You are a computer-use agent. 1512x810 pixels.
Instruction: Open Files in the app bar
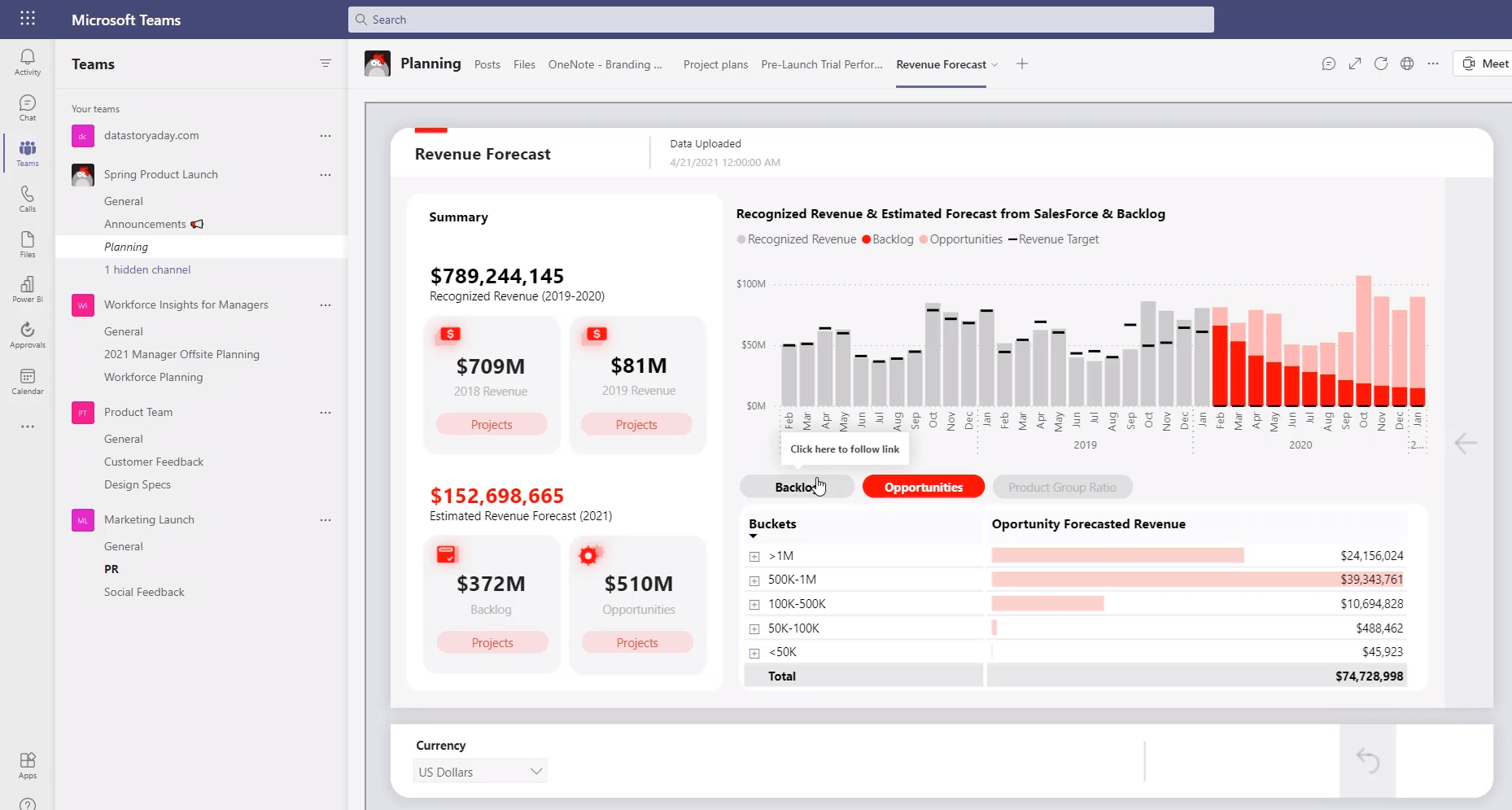point(28,244)
